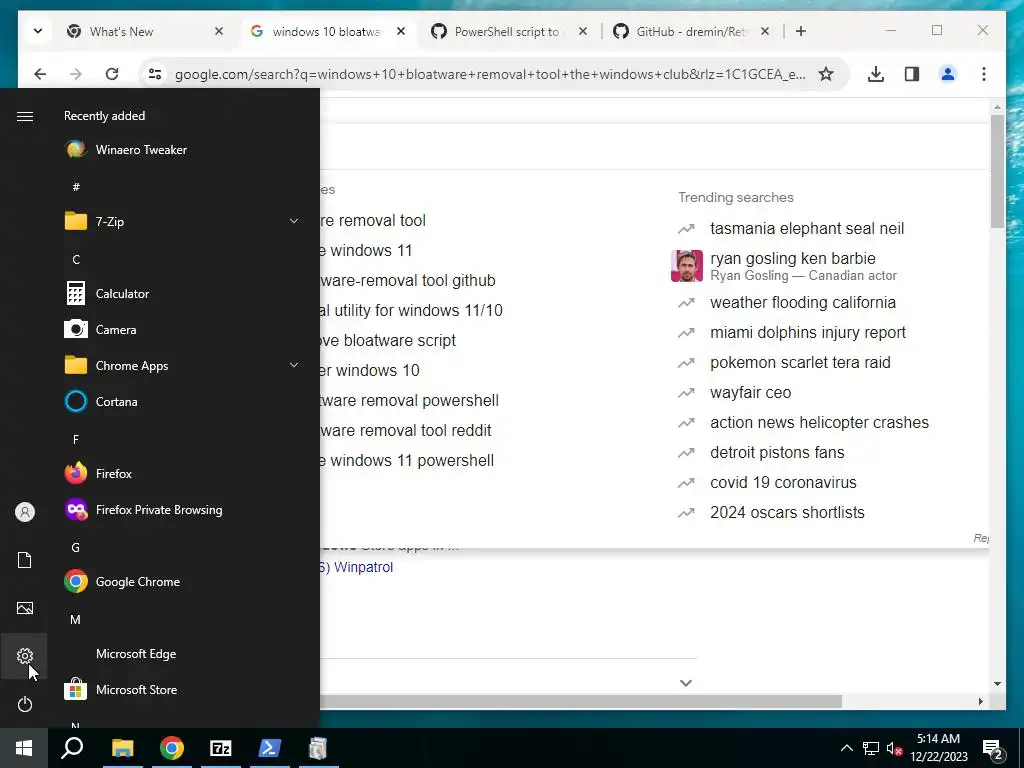Click the down chevron on Google page
The width and height of the screenshot is (1024, 768).
pyautogui.click(x=685, y=683)
